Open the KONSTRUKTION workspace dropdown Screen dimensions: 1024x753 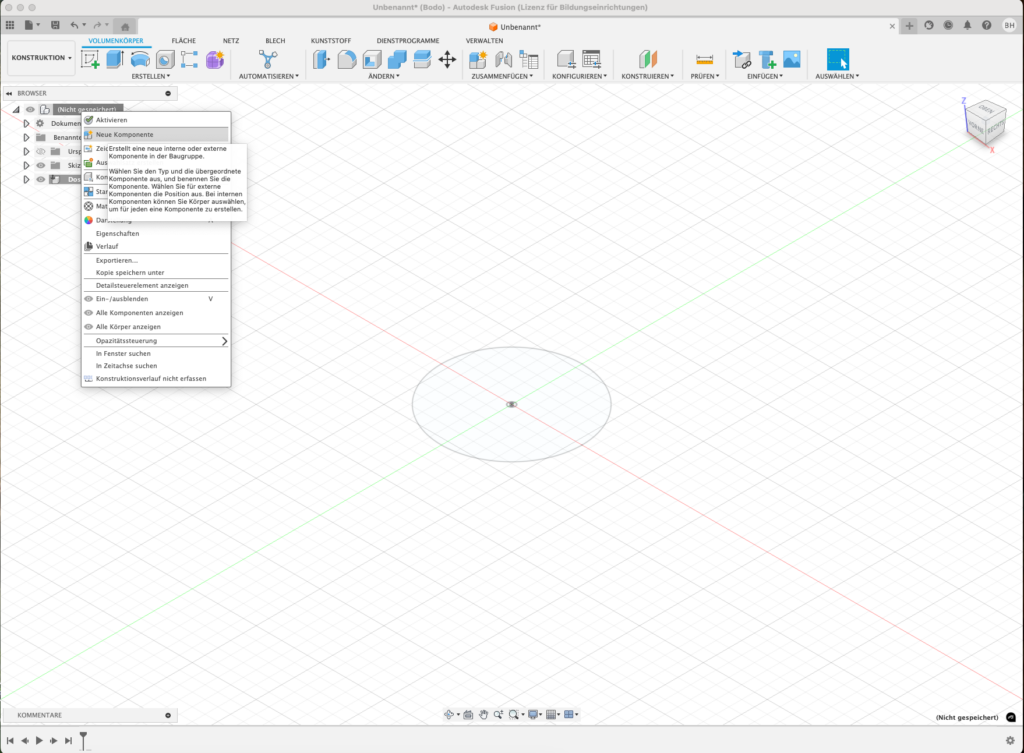(41, 58)
